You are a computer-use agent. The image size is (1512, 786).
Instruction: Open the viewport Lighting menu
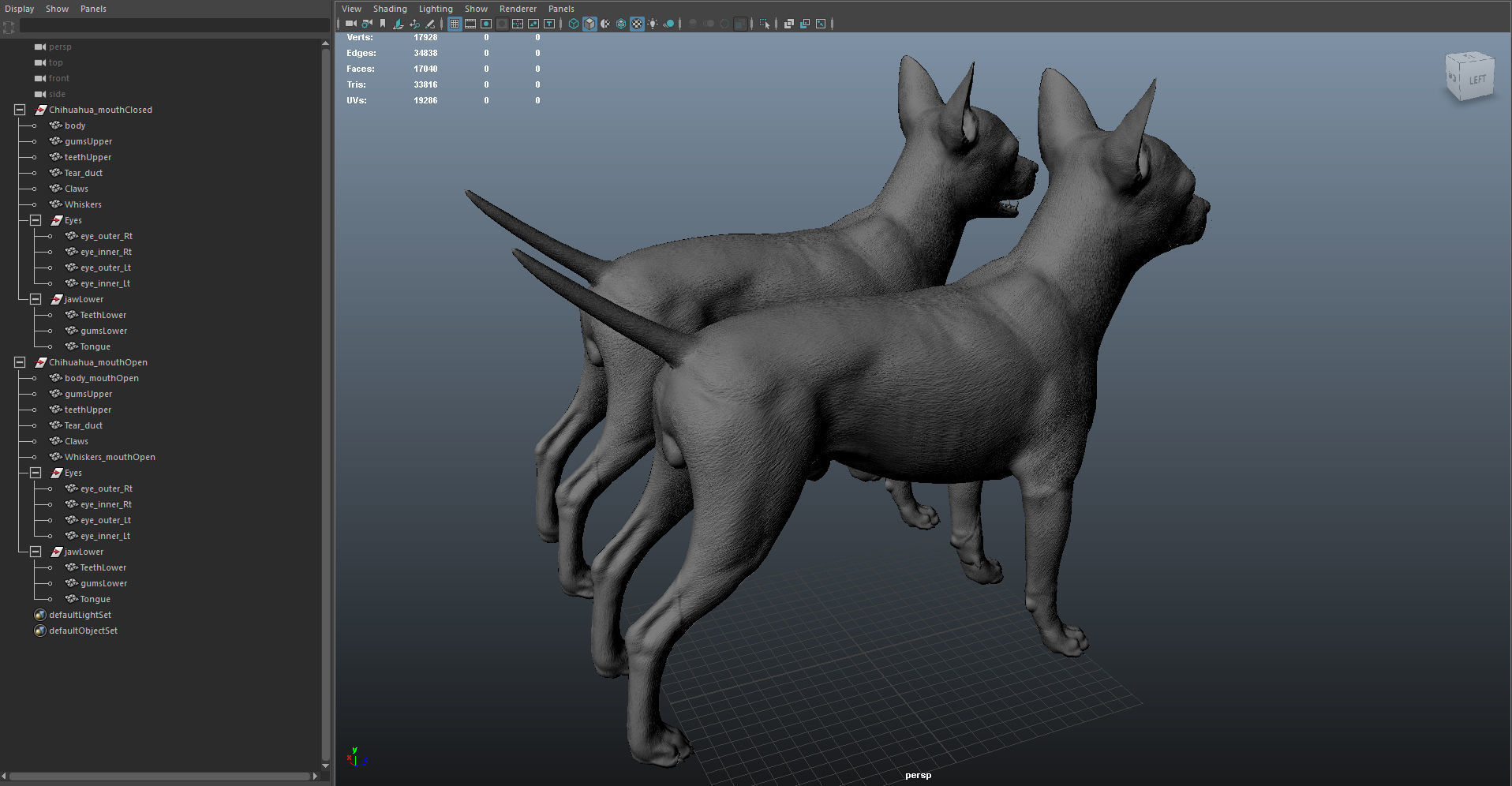436,9
